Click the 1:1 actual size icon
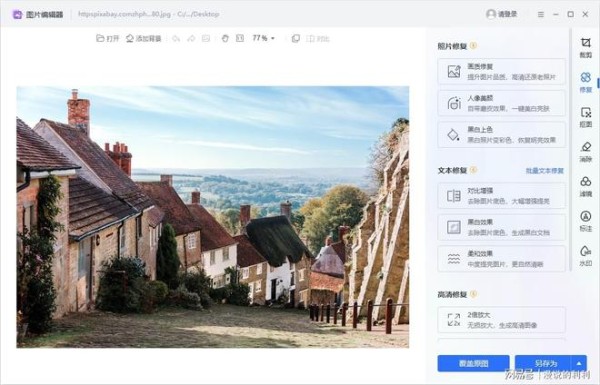 pyautogui.click(x=240, y=38)
